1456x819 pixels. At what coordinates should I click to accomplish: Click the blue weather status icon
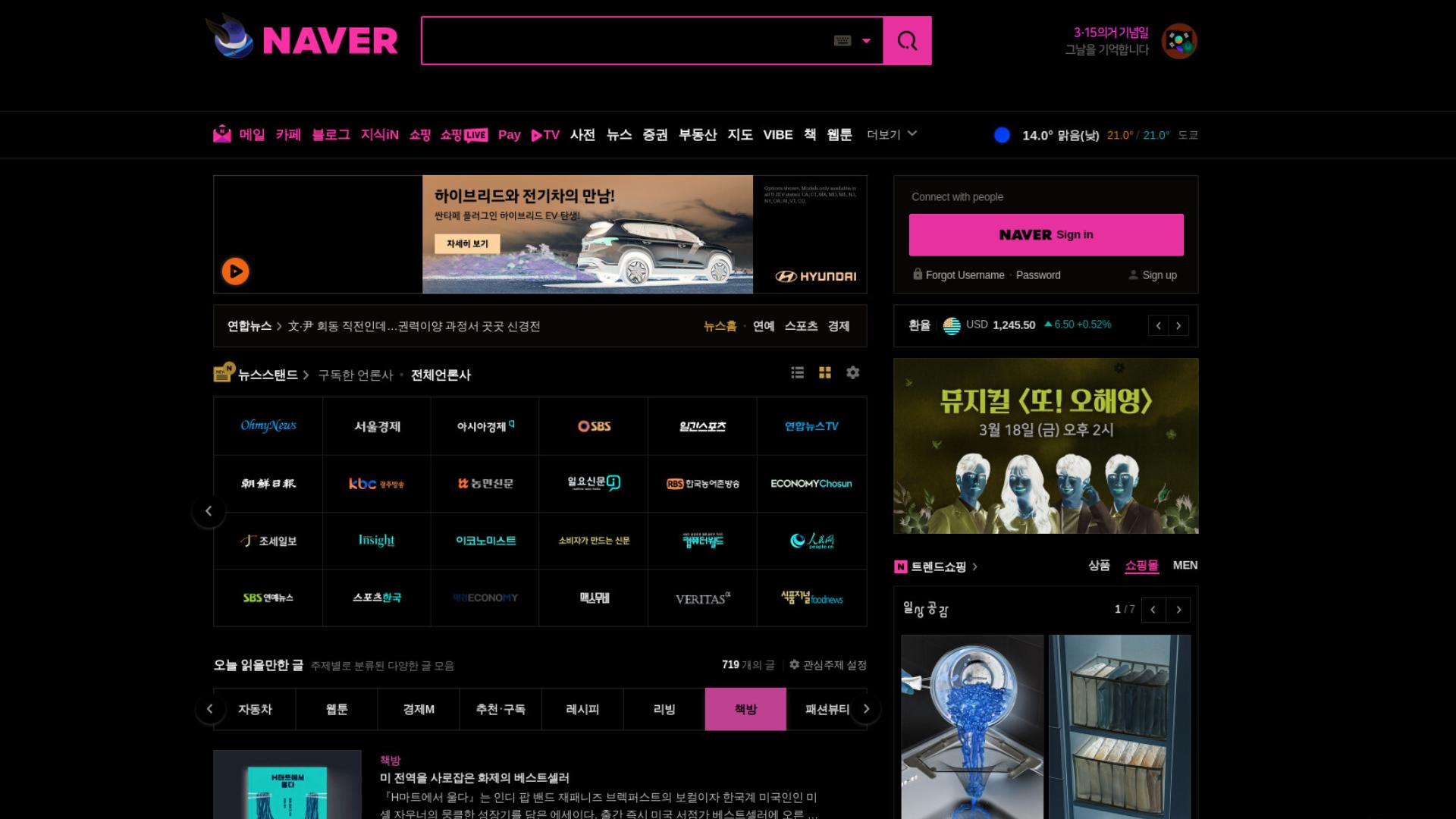(x=1002, y=135)
